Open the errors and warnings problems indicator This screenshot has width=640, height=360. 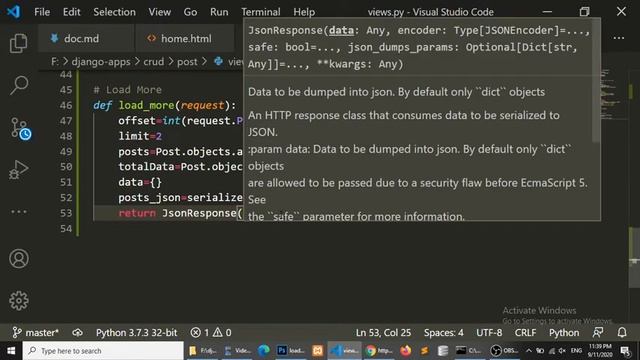click(x=211, y=333)
